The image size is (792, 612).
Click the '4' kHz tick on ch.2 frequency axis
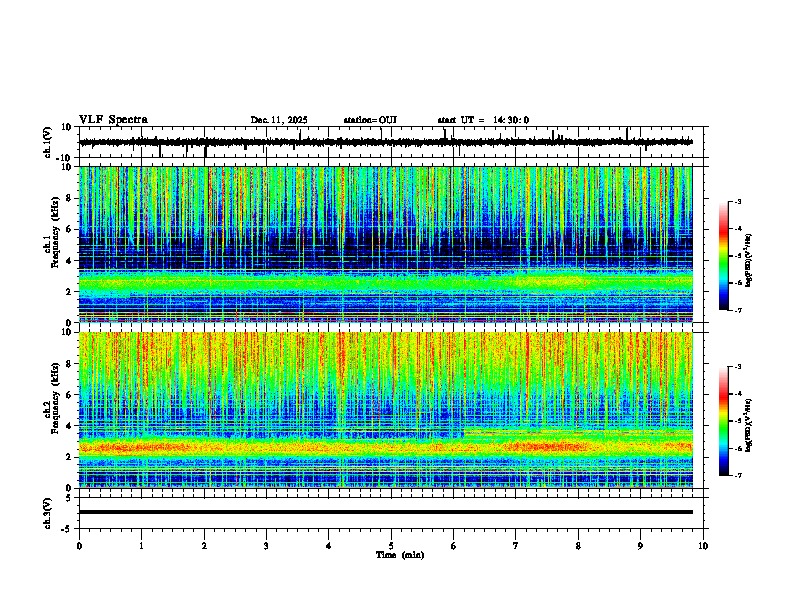tap(69, 426)
